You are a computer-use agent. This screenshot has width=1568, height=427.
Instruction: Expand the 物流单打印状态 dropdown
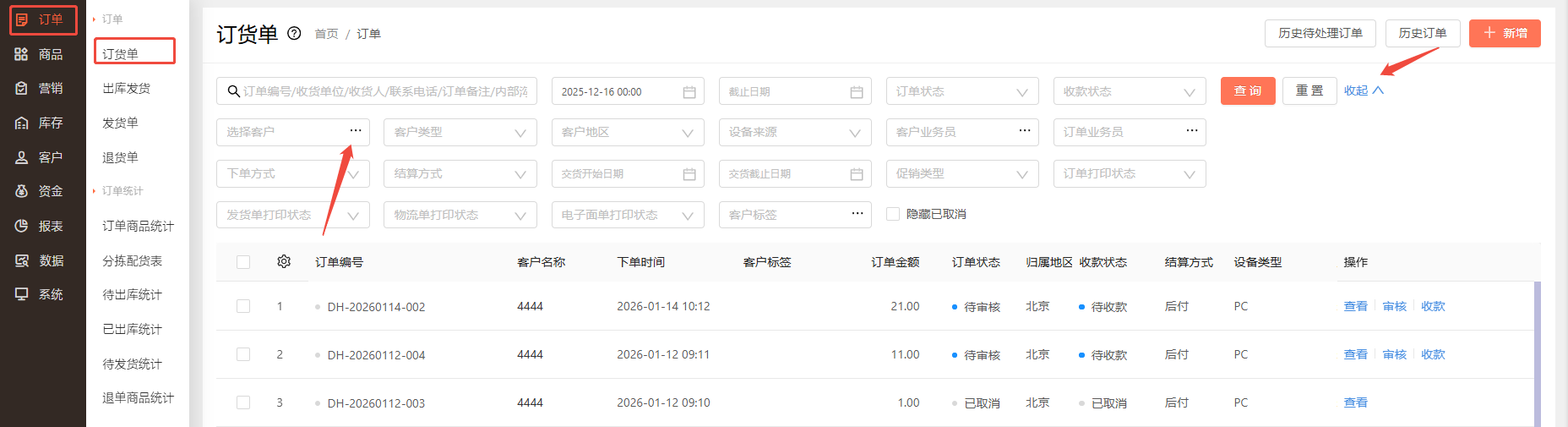[x=460, y=215]
